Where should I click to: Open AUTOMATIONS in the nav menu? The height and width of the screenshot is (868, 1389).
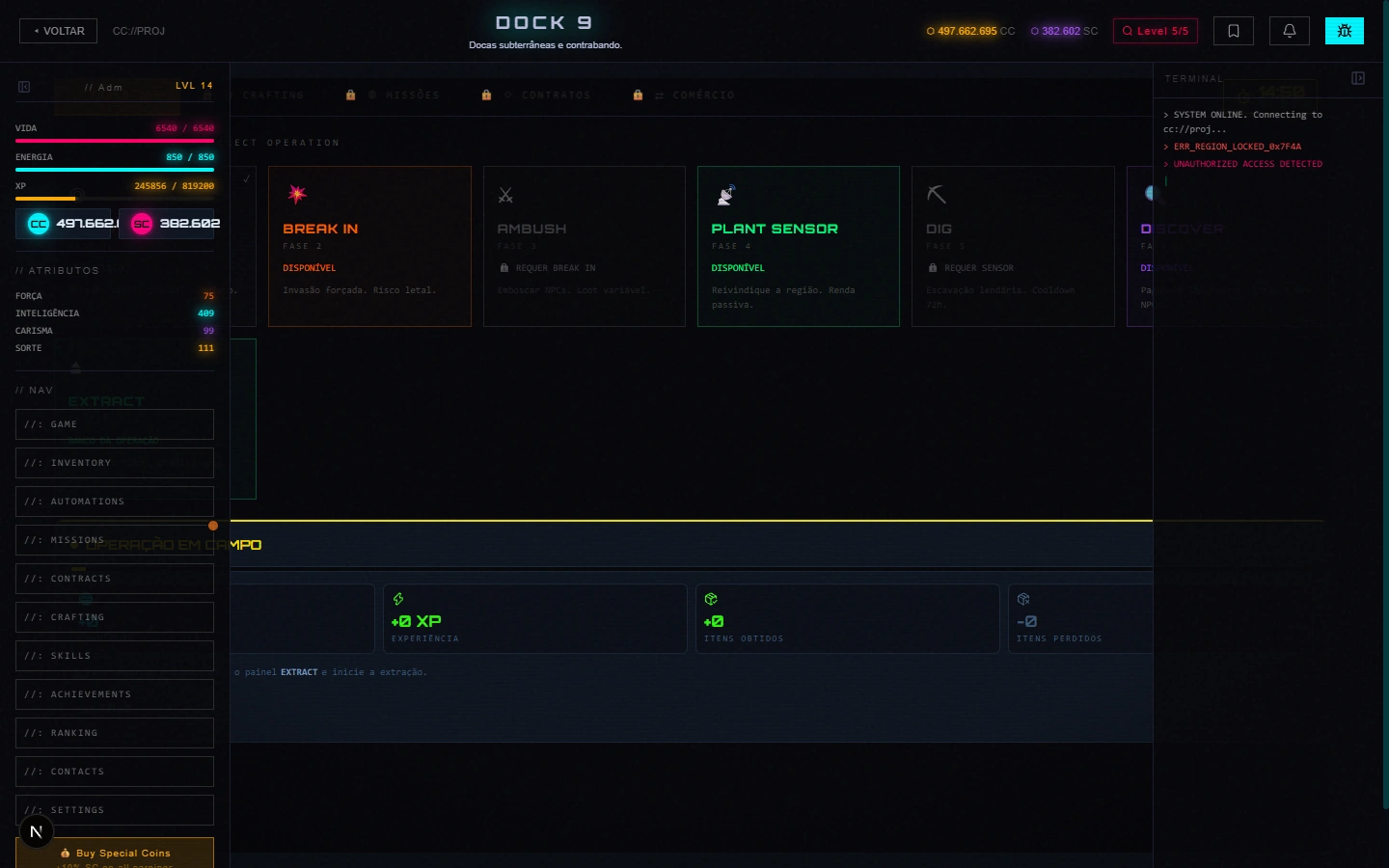115,502
